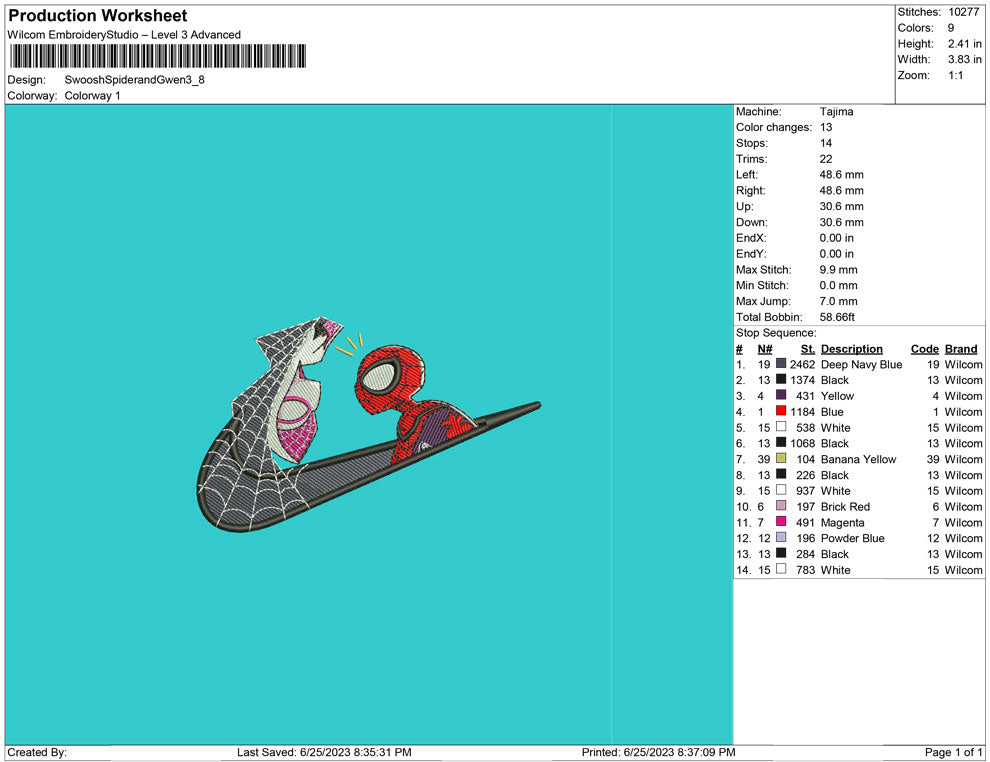
Task: Click the St. column header
Action: 808,349
